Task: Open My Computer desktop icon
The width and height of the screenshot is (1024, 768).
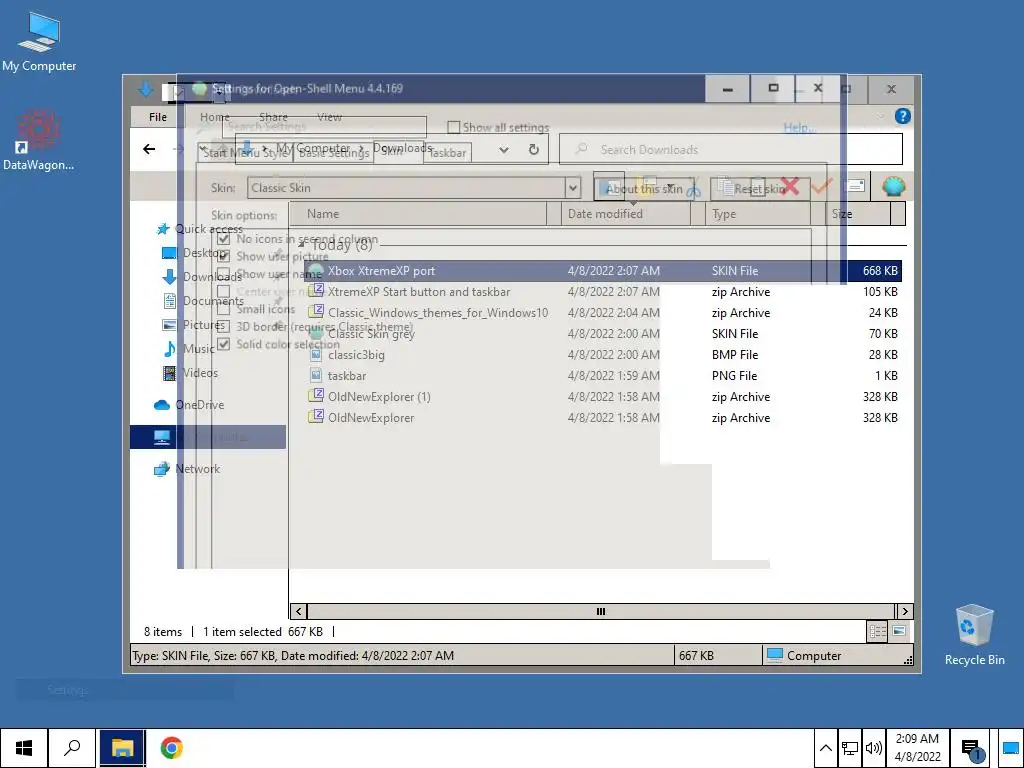Action: (39, 41)
